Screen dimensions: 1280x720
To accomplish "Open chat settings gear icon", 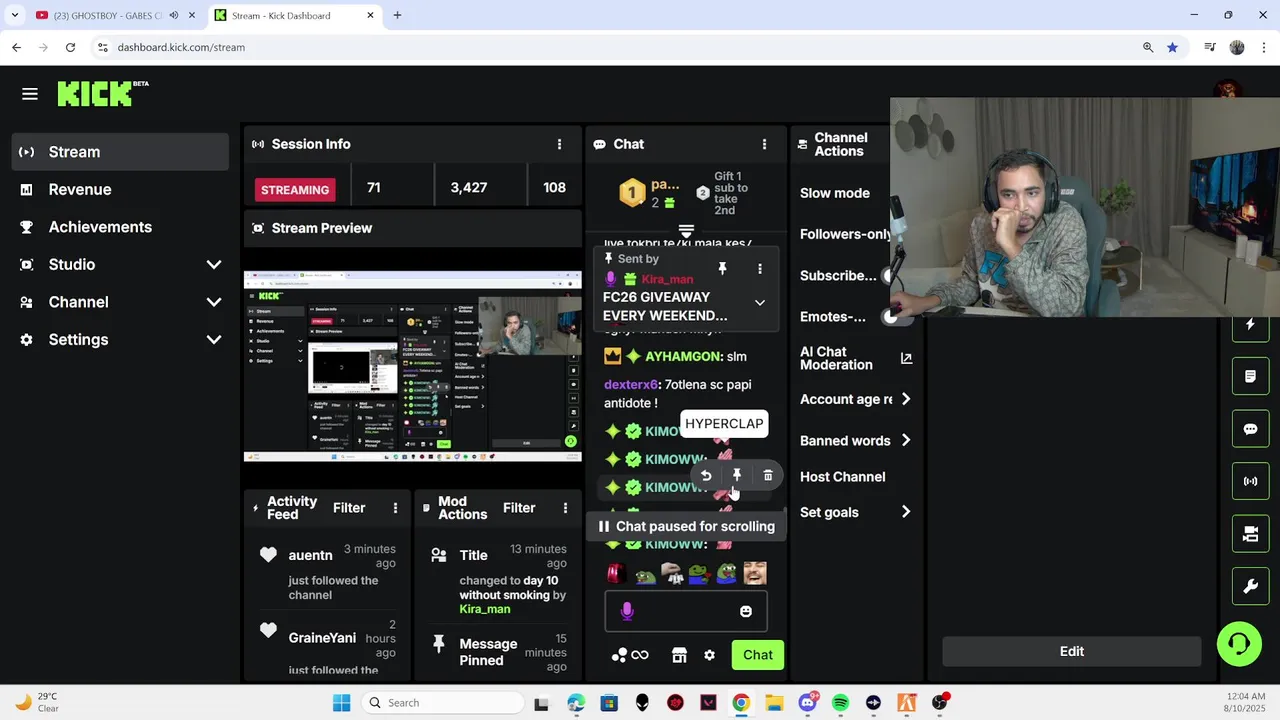I will click(x=709, y=655).
